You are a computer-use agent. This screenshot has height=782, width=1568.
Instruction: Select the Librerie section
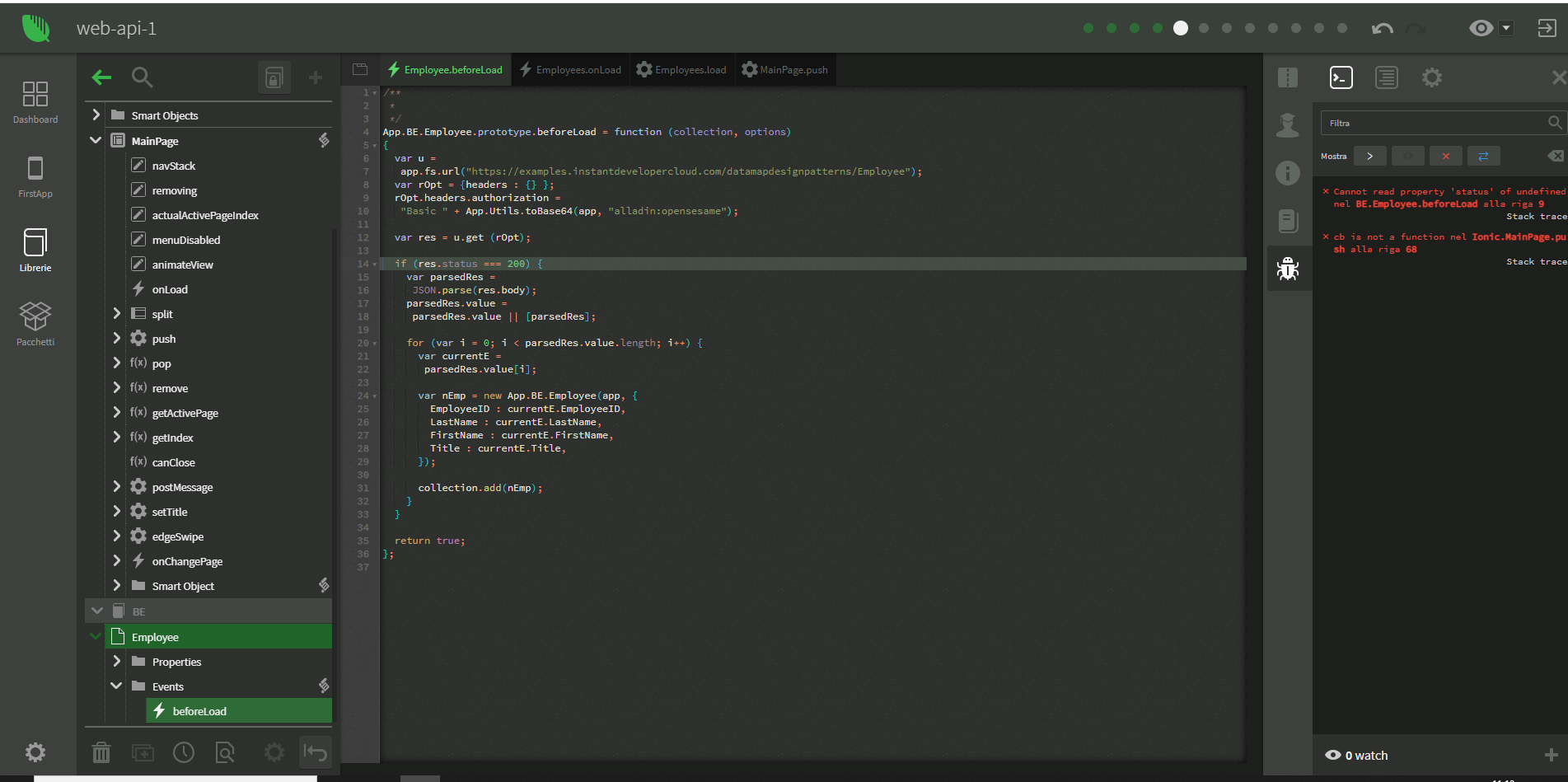(x=35, y=251)
